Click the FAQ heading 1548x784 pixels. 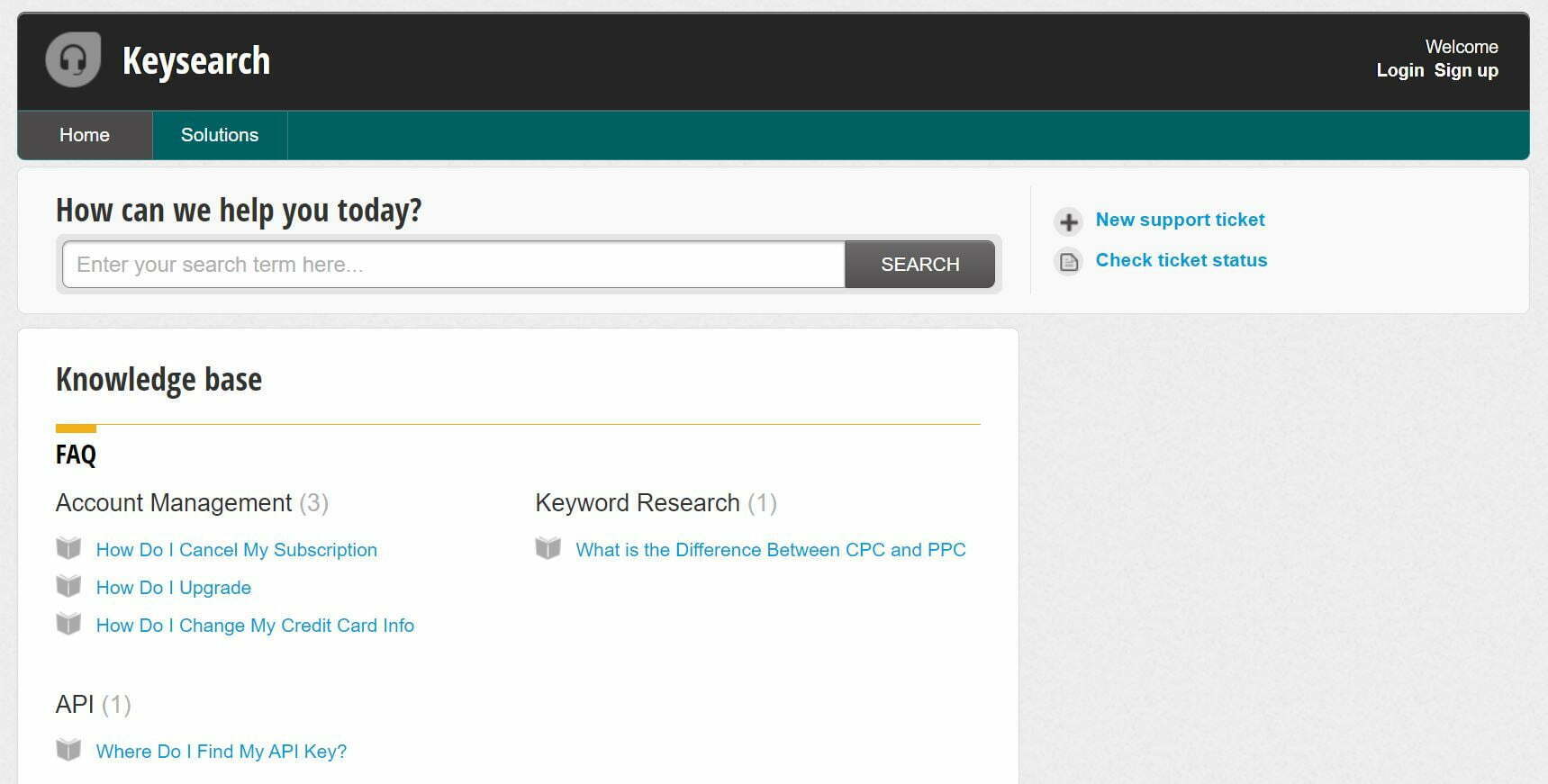(76, 455)
